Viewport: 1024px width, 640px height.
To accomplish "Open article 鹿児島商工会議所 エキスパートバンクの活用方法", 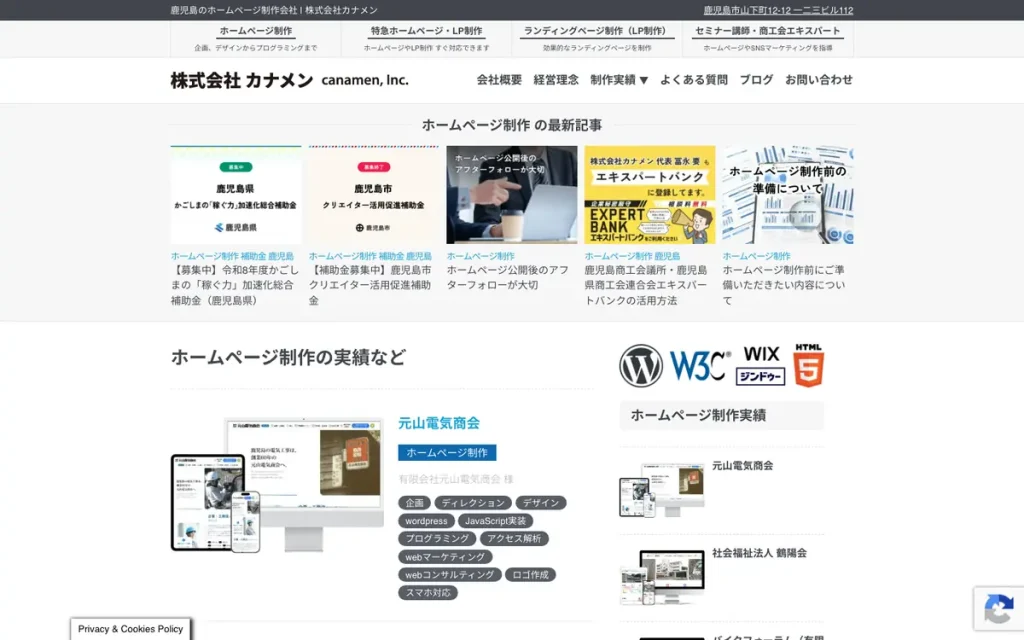I will 646,285.
